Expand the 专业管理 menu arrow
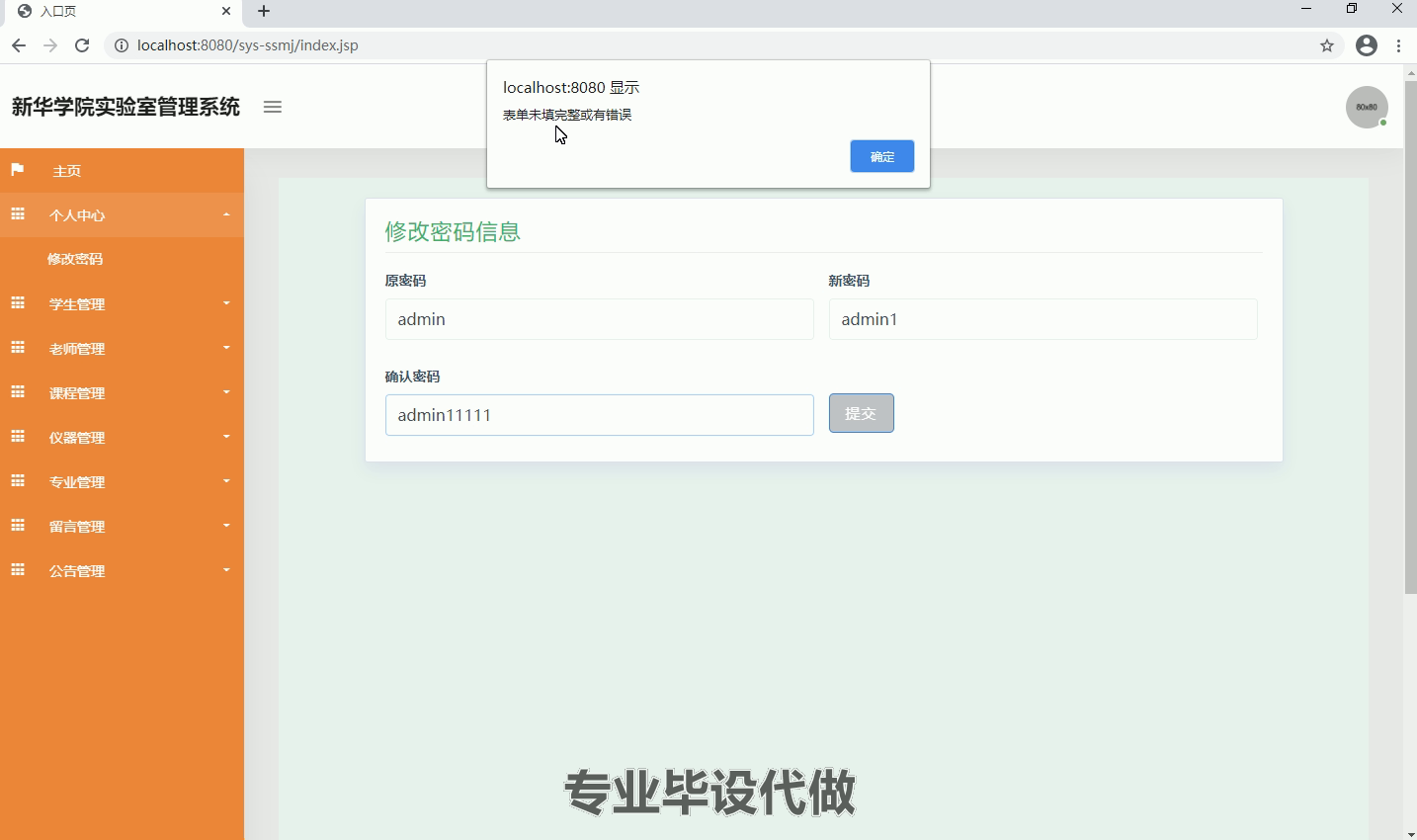1417x840 pixels. 226,481
